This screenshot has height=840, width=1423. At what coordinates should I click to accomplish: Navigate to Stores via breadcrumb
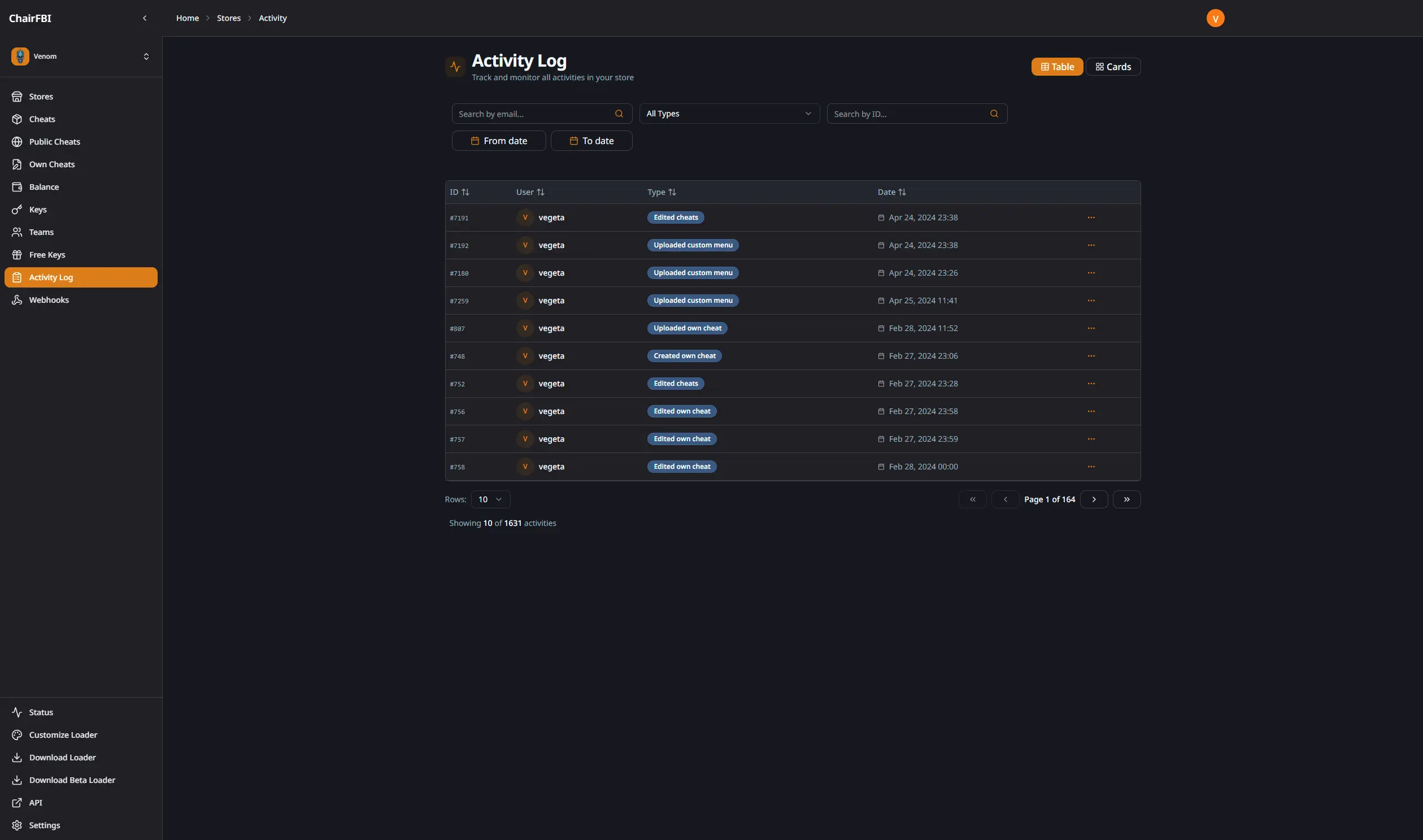(229, 18)
